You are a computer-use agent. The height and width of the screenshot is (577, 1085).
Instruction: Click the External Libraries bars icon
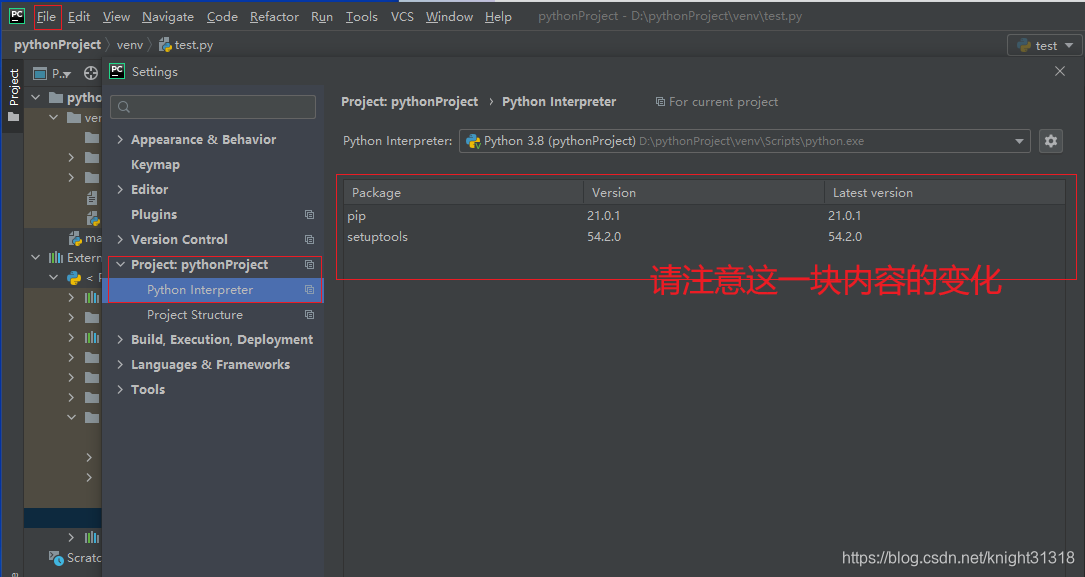[56, 257]
